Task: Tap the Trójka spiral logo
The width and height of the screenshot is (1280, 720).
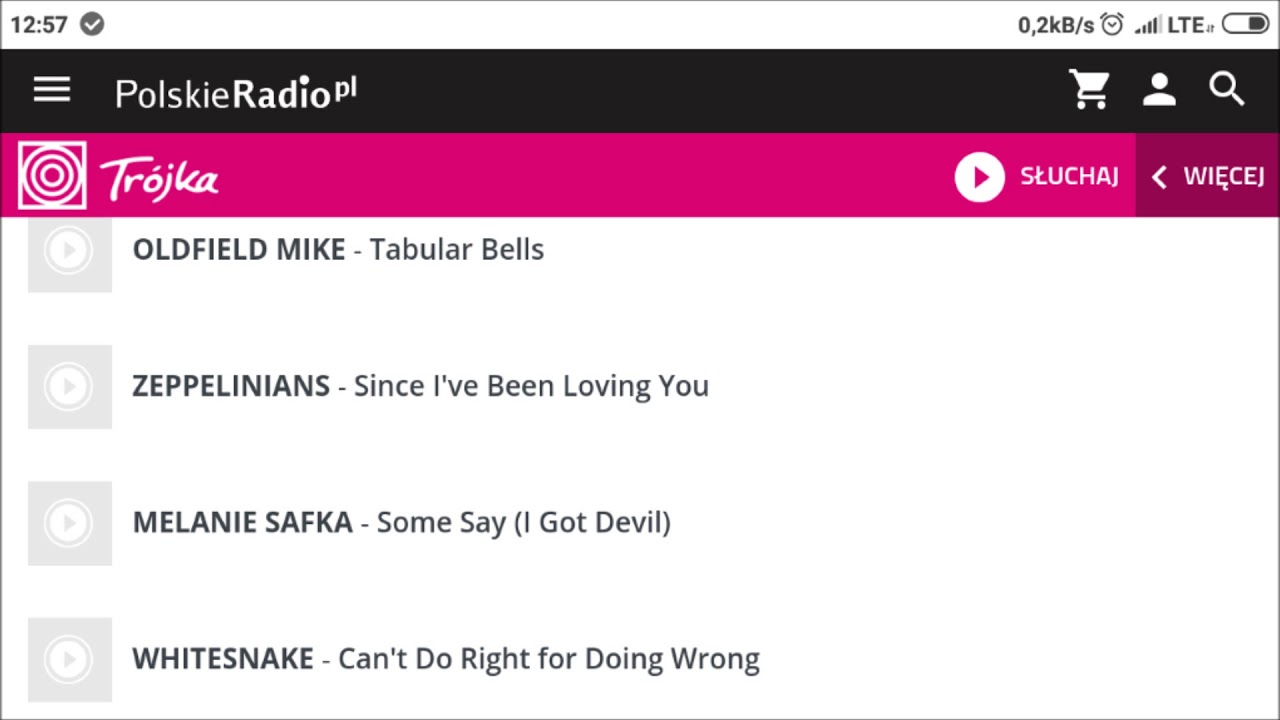Action: pos(52,176)
